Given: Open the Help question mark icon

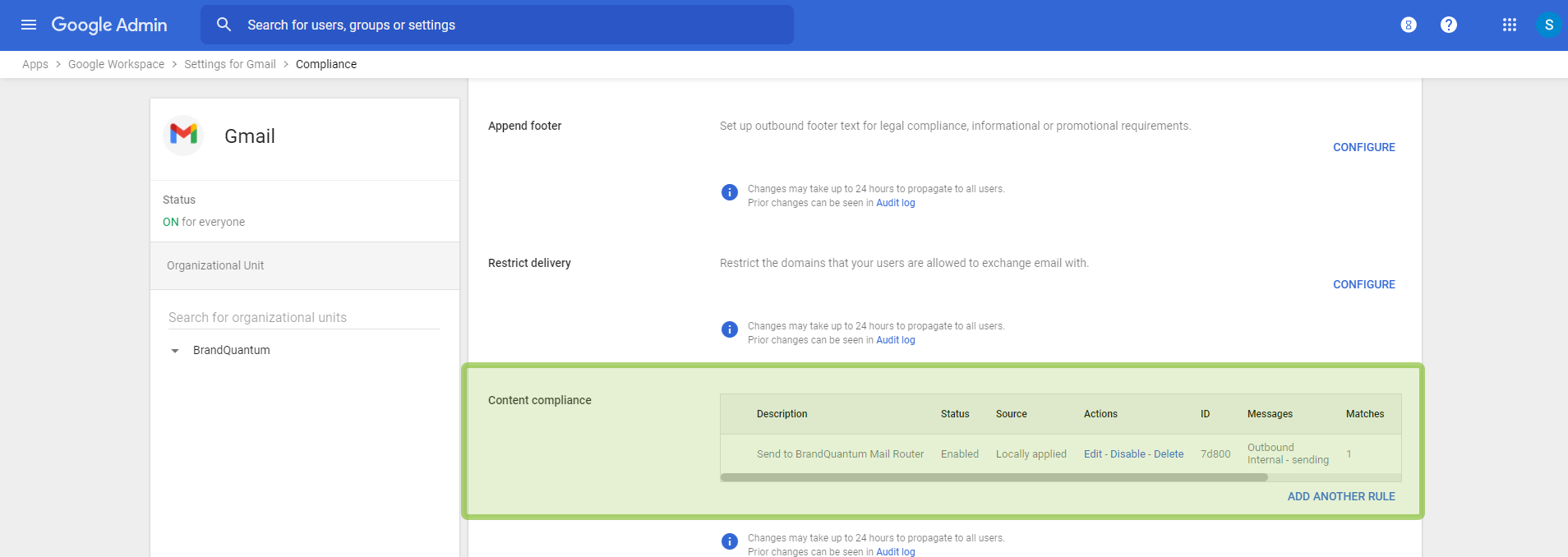Looking at the screenshot, I should pos(1449,25).
